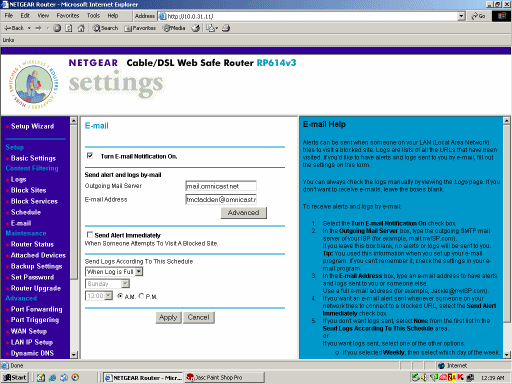Select the P.M. radio button
The height and width of the screenshot is (384, 512).
tap(141, 296)
